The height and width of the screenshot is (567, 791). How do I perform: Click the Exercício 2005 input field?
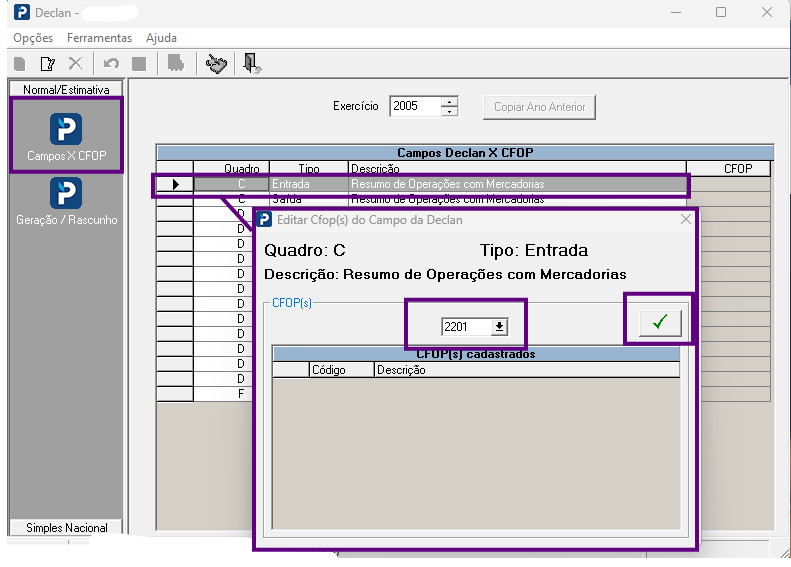point(415,106)
